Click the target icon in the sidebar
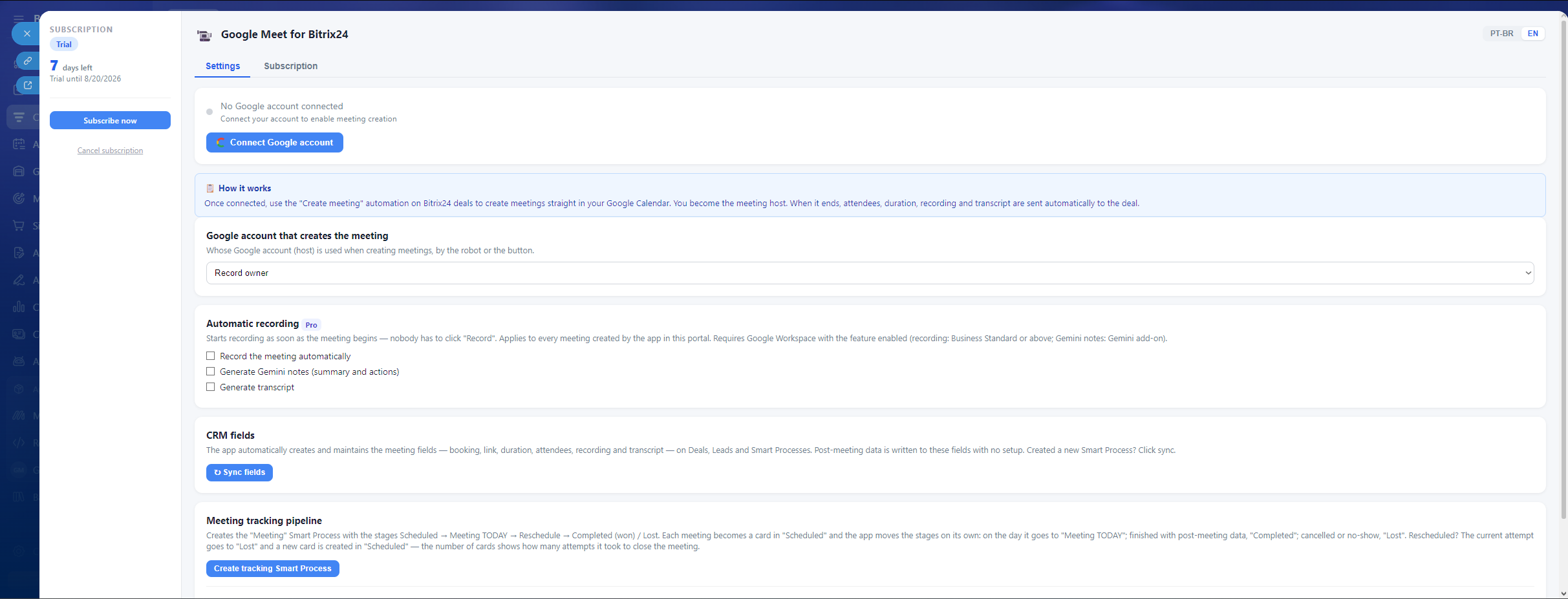Image resolution: width=1568 pixels, height=599 pixels. click(x=19, y=198)
